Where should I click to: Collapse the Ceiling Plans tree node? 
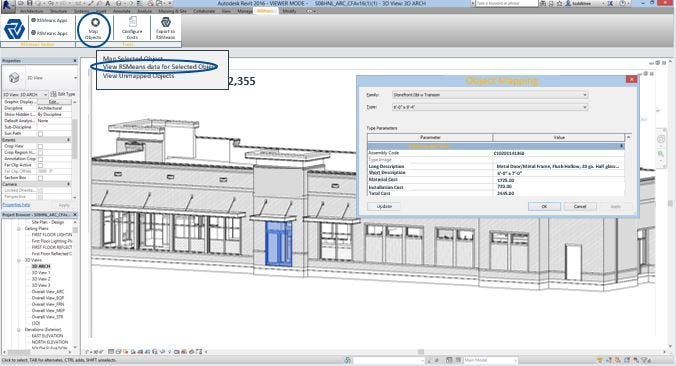(19, 228)
